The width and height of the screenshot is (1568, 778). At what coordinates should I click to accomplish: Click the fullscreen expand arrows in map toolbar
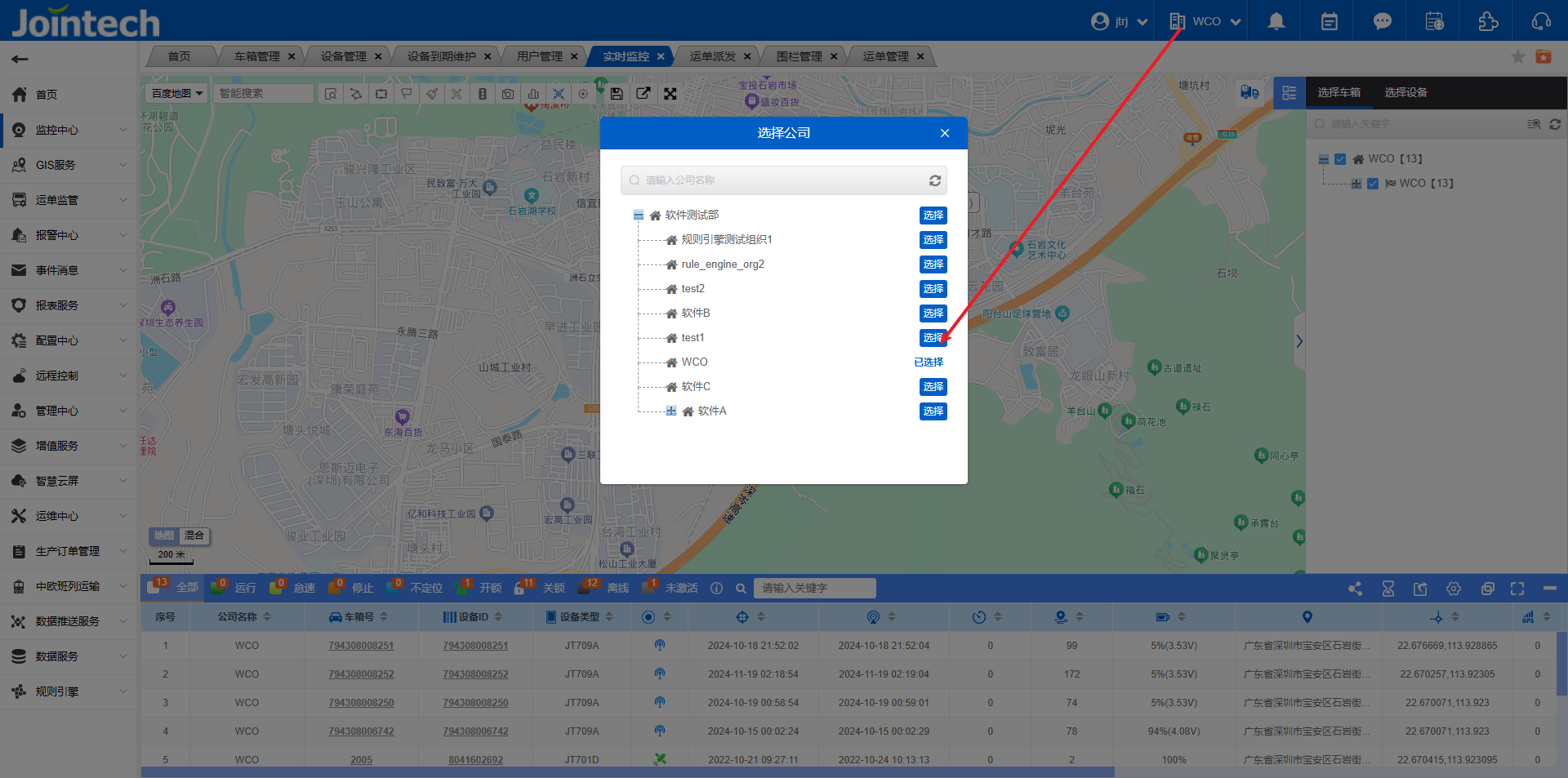[670, 94]
